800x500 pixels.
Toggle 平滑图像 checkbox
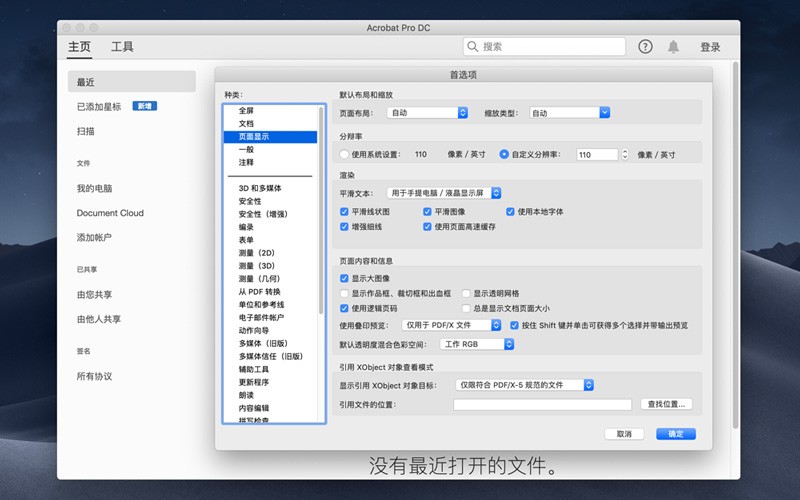pos(428,212)
